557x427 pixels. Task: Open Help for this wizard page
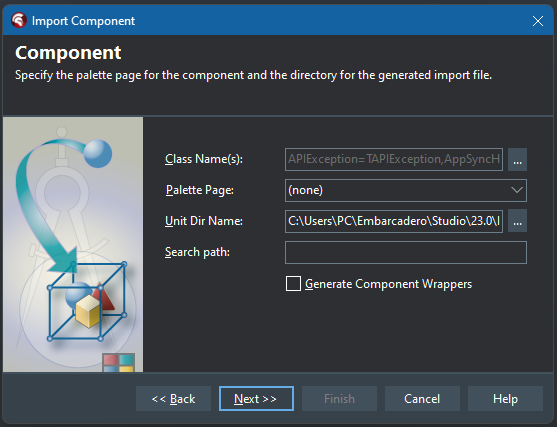505,399
